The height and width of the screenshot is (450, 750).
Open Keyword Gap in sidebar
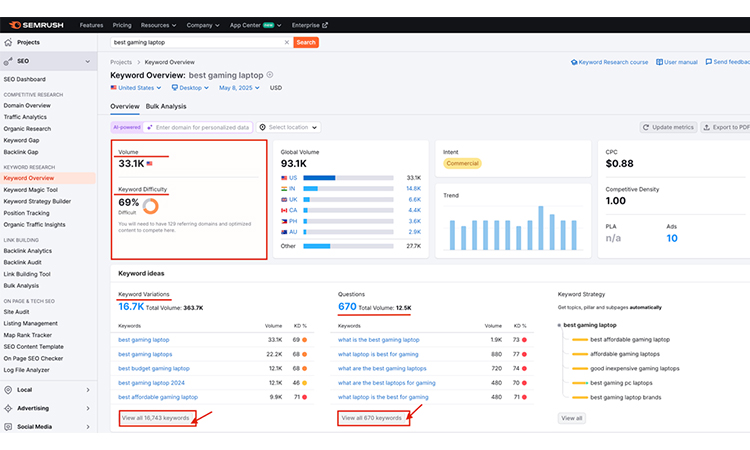(x=22, y=140)
